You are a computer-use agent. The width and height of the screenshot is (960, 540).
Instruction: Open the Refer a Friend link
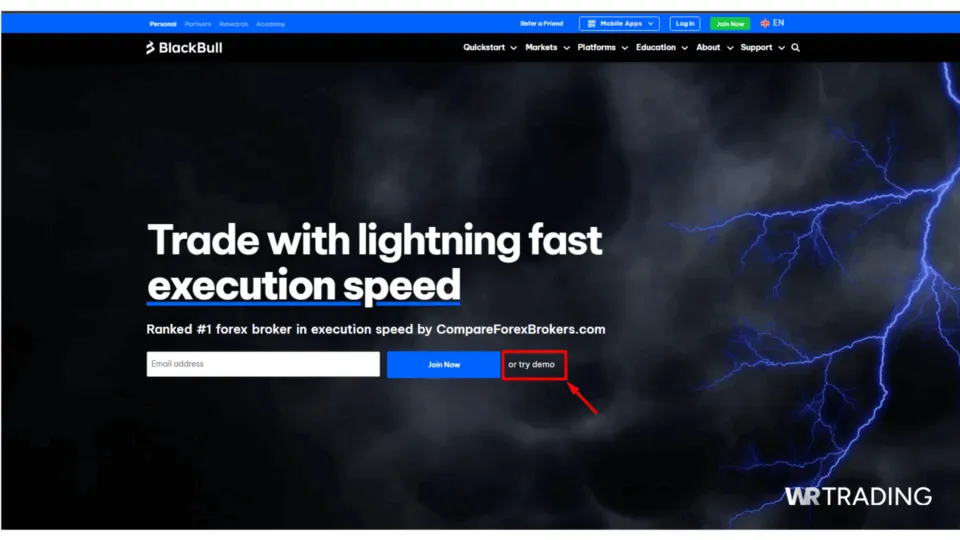(541, 24)
